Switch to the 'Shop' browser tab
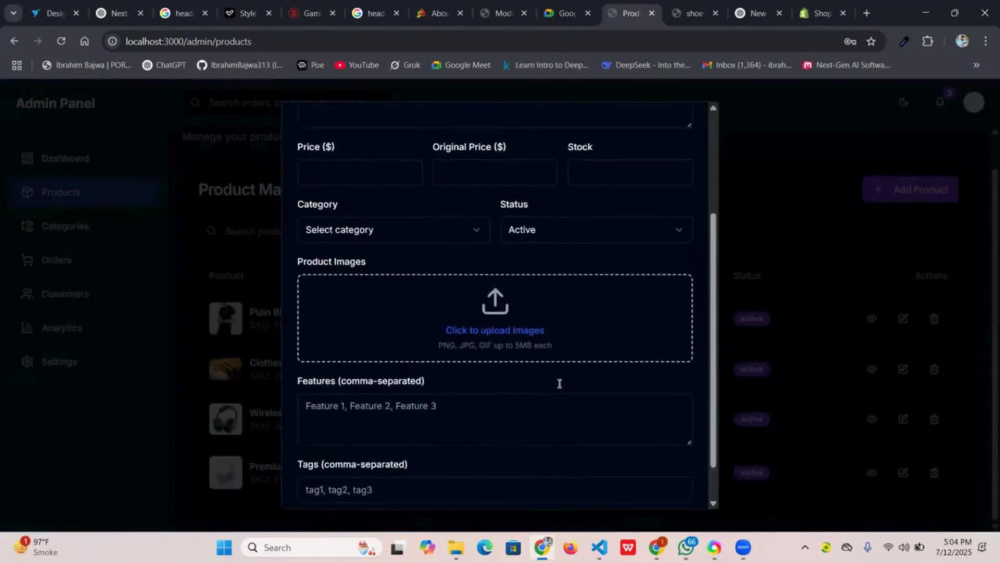1000x563 pixels. [822, 13]
